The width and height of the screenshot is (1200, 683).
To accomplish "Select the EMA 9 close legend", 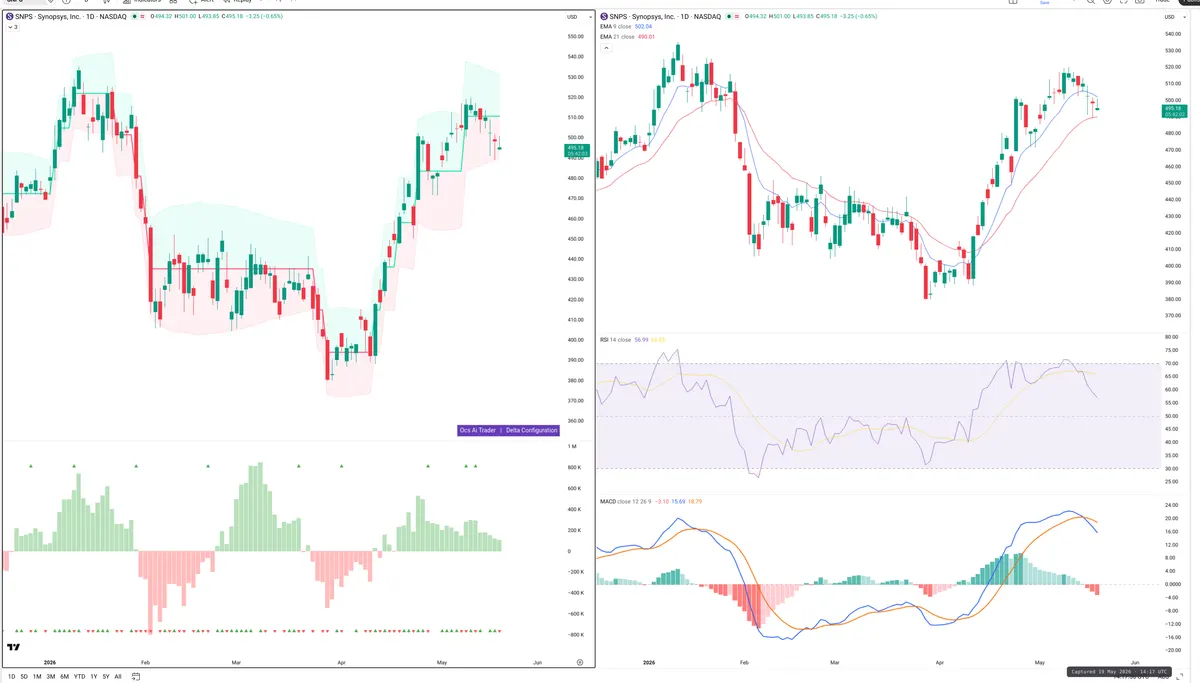I will pyautogui.click(x=615, y=27).
